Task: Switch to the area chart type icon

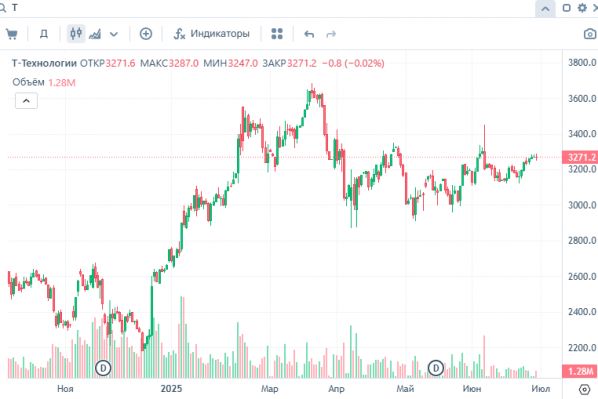Action: click(95, 34)
